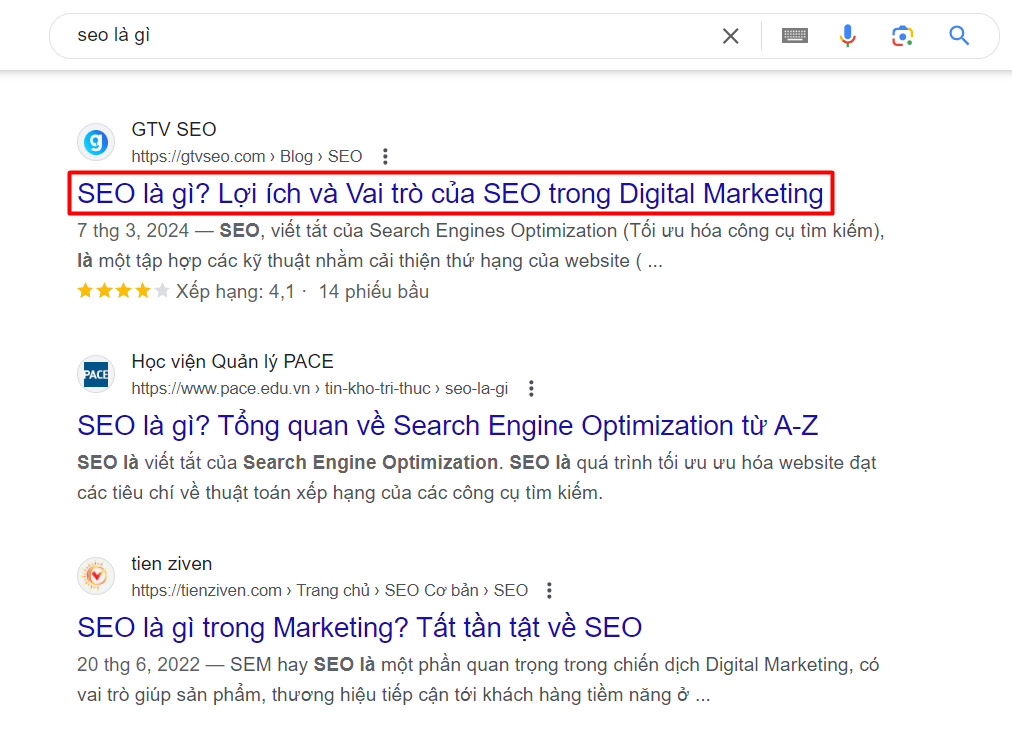Open 'SEO là gì? Tổng quan' result
Image resolution: width=1012 pixels, height=736 pixels.
447,426
